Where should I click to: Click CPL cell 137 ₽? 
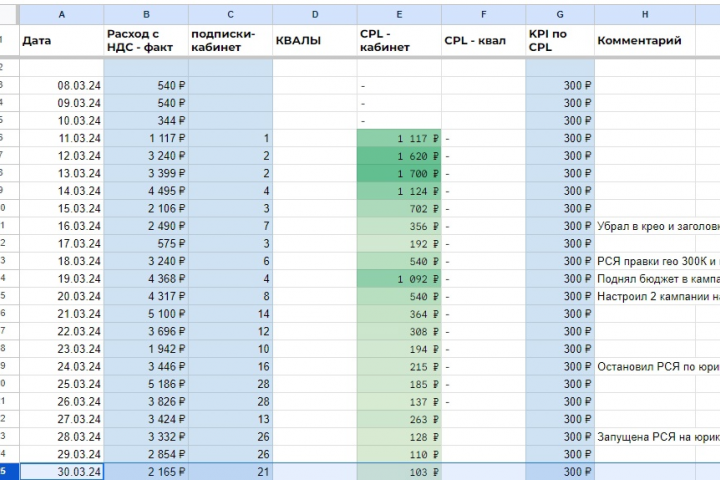pos(399,401)
